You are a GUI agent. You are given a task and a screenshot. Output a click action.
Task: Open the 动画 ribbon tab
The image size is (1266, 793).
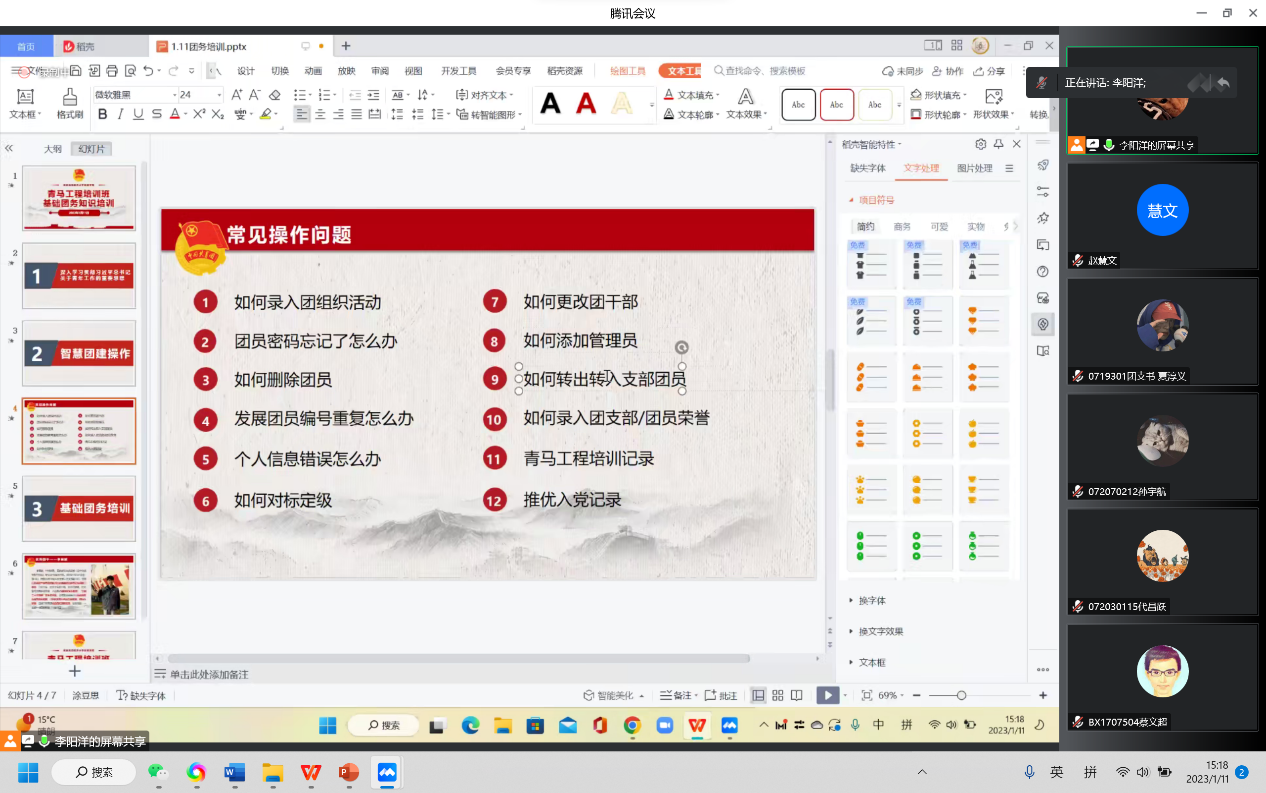pos(313,71)
